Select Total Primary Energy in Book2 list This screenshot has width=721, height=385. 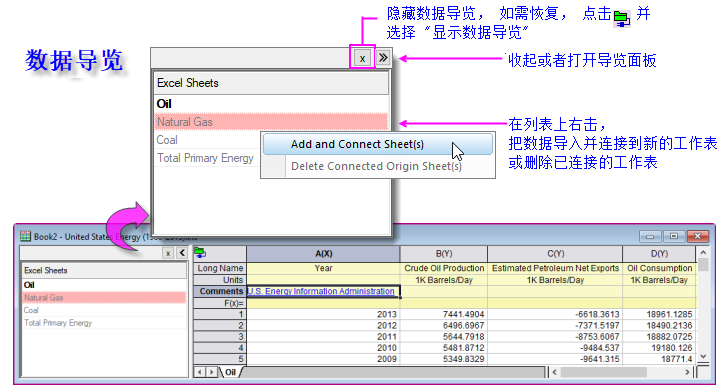[104, 323]
